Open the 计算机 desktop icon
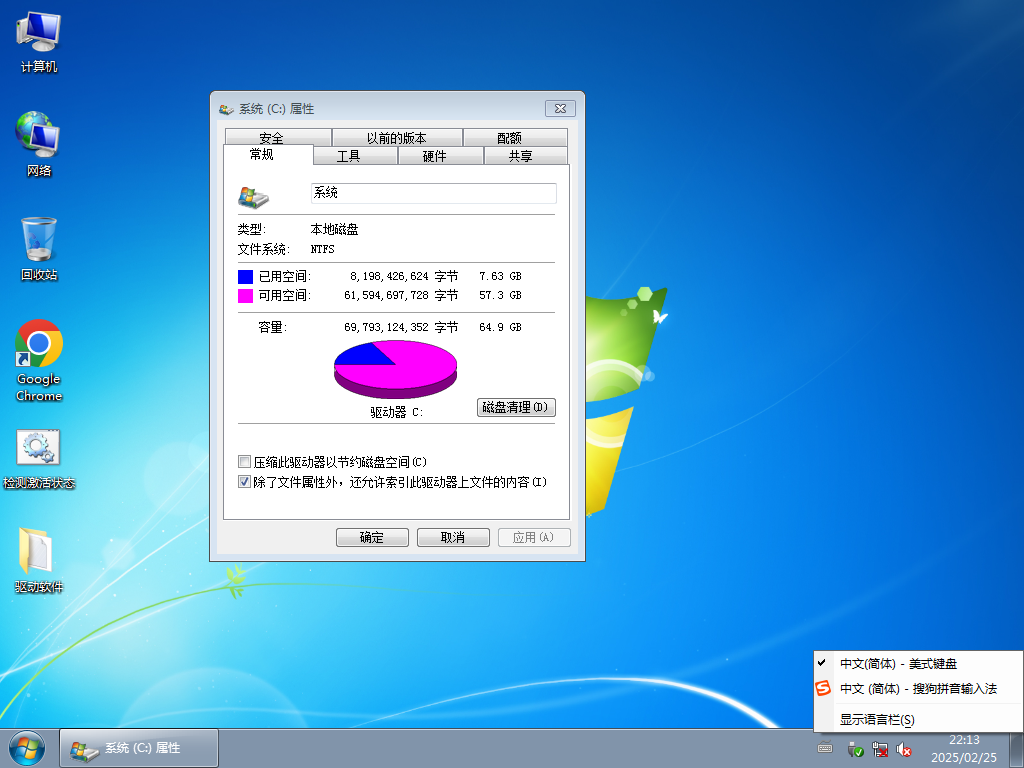This screenshot has height=768, width=1024. pyautogui.click(x=39, y=42)
